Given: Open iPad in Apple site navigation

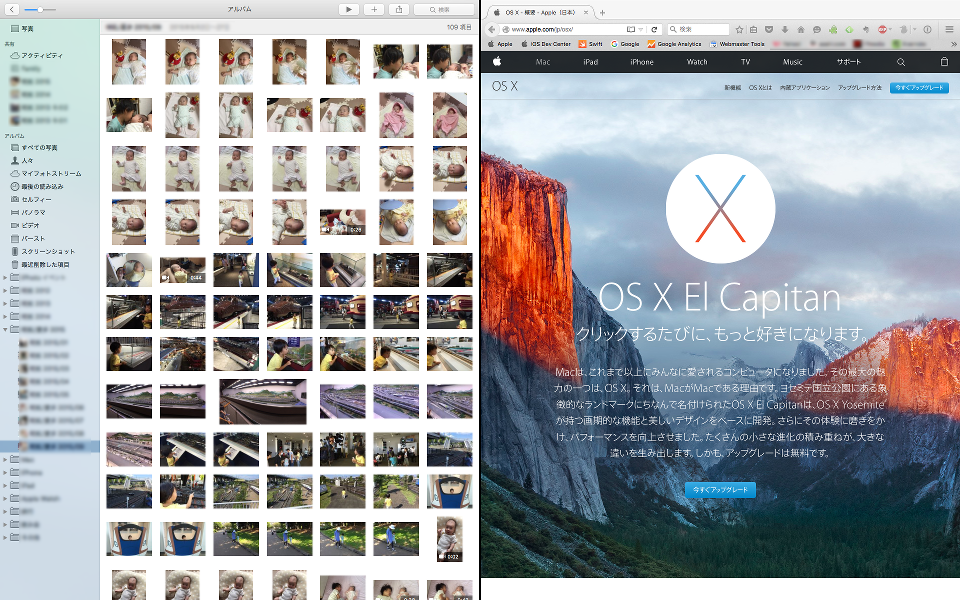Looking at the screenshot, I should (x=590, y=62).
